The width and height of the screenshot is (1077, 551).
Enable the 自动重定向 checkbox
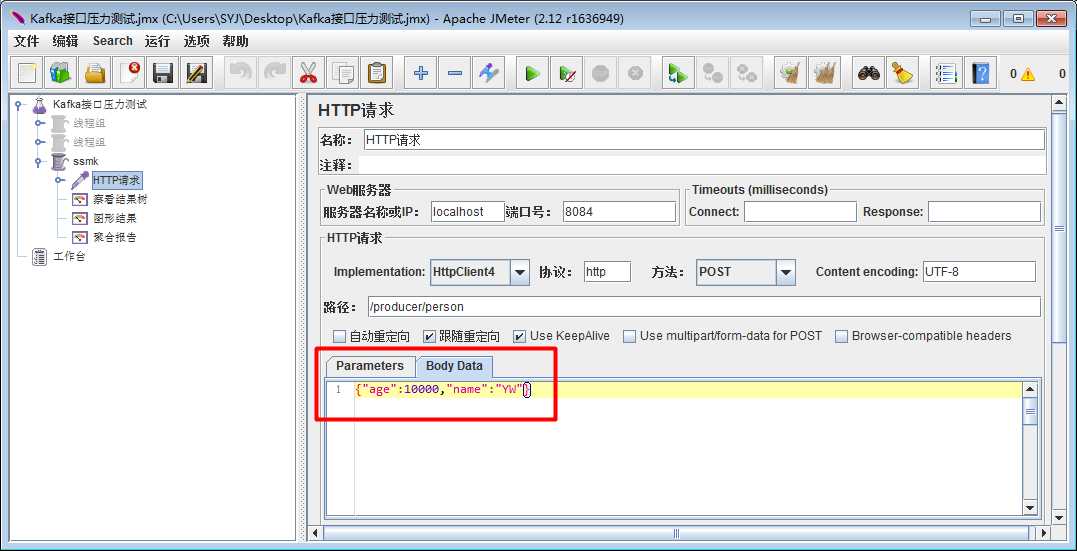coord(340,336)
